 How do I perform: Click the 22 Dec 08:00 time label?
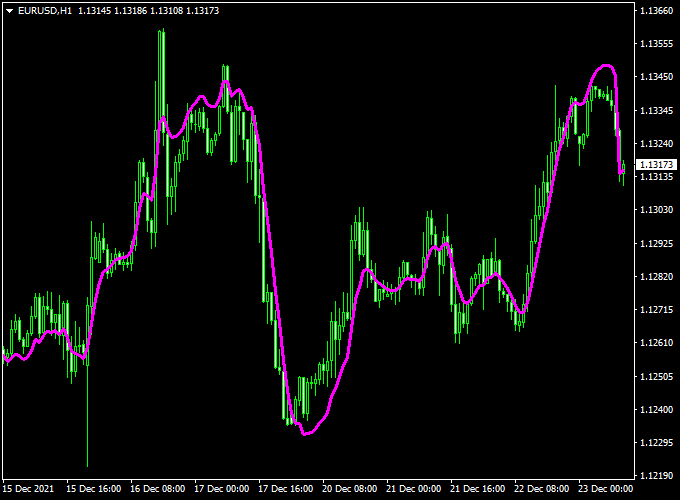(x=542, y=489)
